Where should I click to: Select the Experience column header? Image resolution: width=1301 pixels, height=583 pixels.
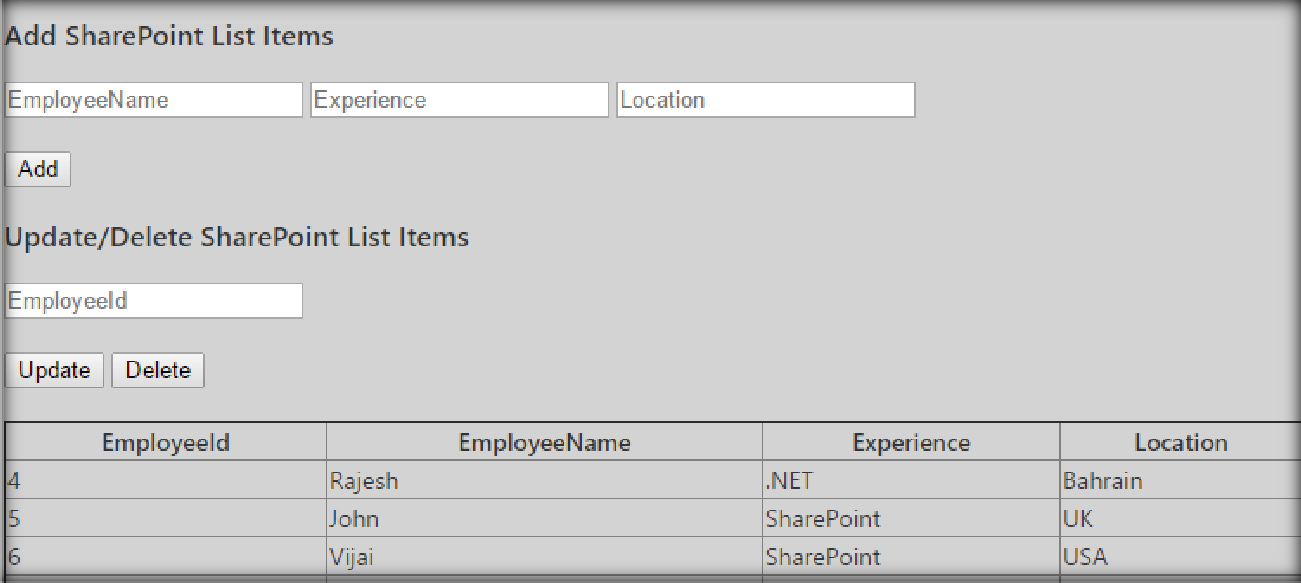911,443
